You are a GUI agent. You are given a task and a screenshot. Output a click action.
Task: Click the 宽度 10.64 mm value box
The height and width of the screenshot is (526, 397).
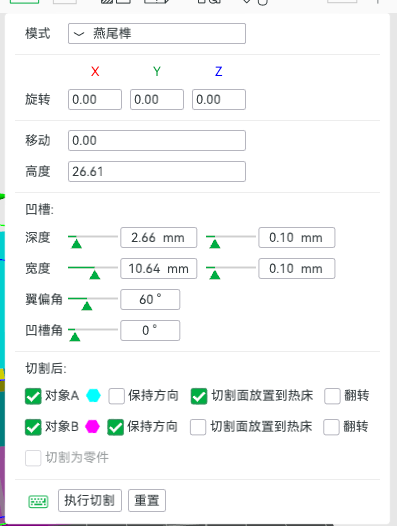point(158,269)
